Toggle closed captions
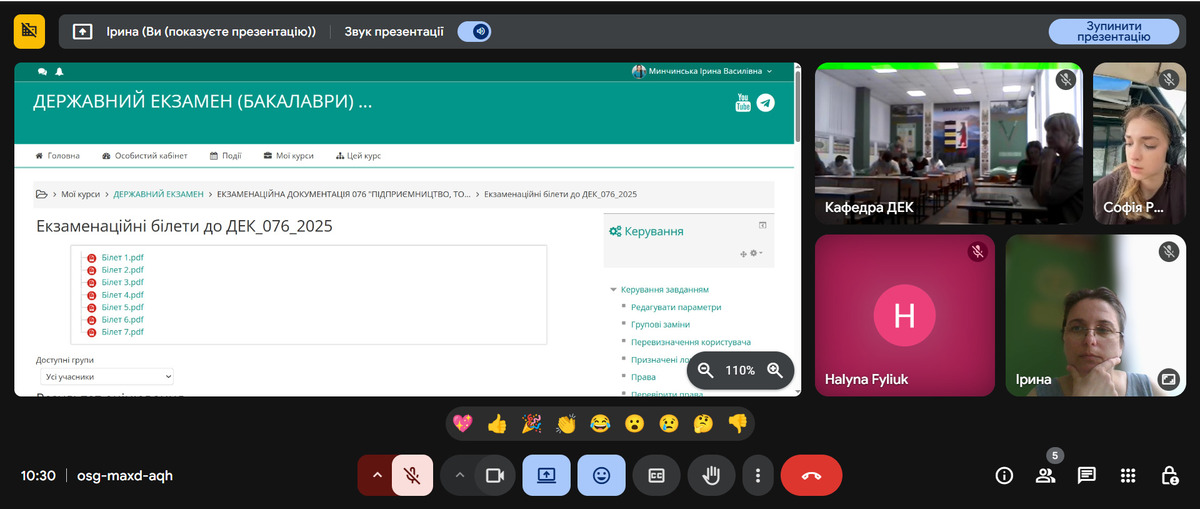Viewport: 1200px width, 509px height. pos(657,476)
